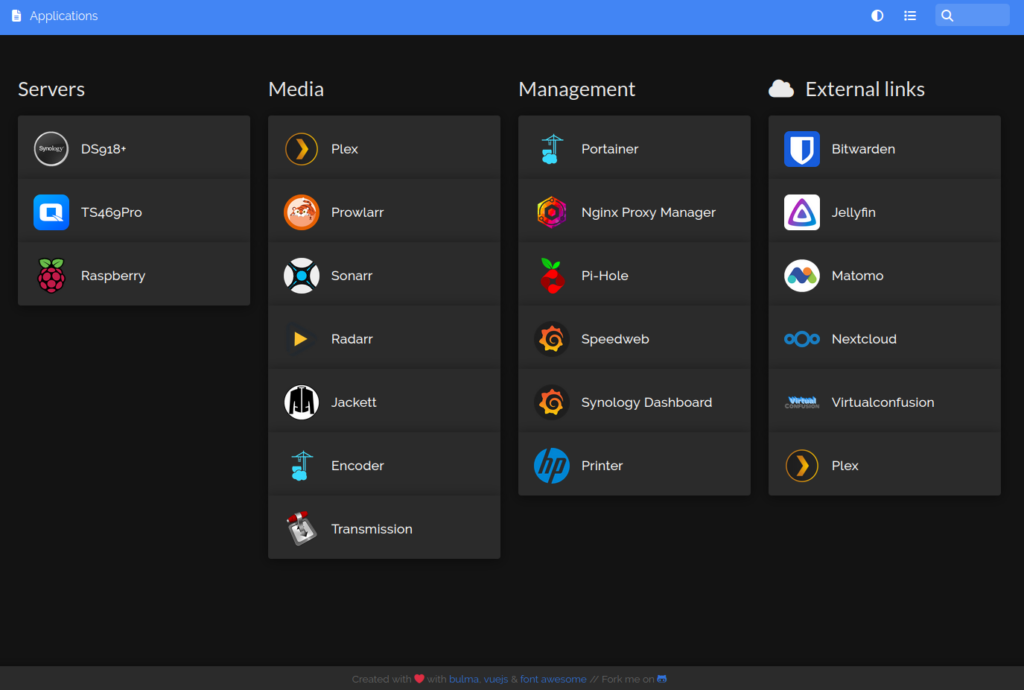Click the Applications title in header
The width and height of the screenshot is (1024, 690).
[x=63, y=16]
